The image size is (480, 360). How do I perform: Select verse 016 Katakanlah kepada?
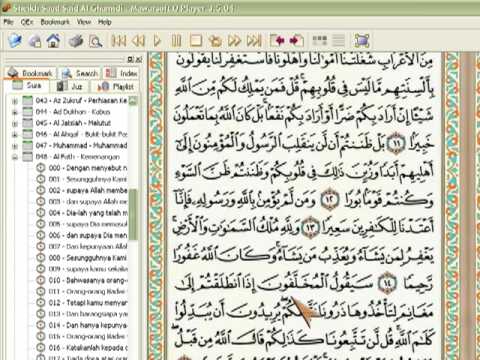88,348
